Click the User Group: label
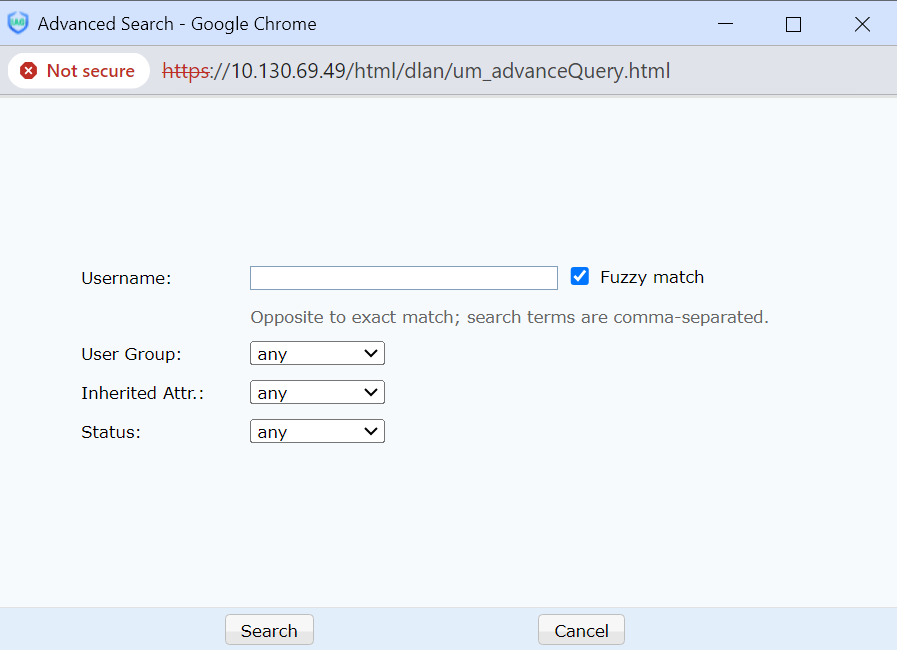897x650 pixels. [x=131, y=354]
